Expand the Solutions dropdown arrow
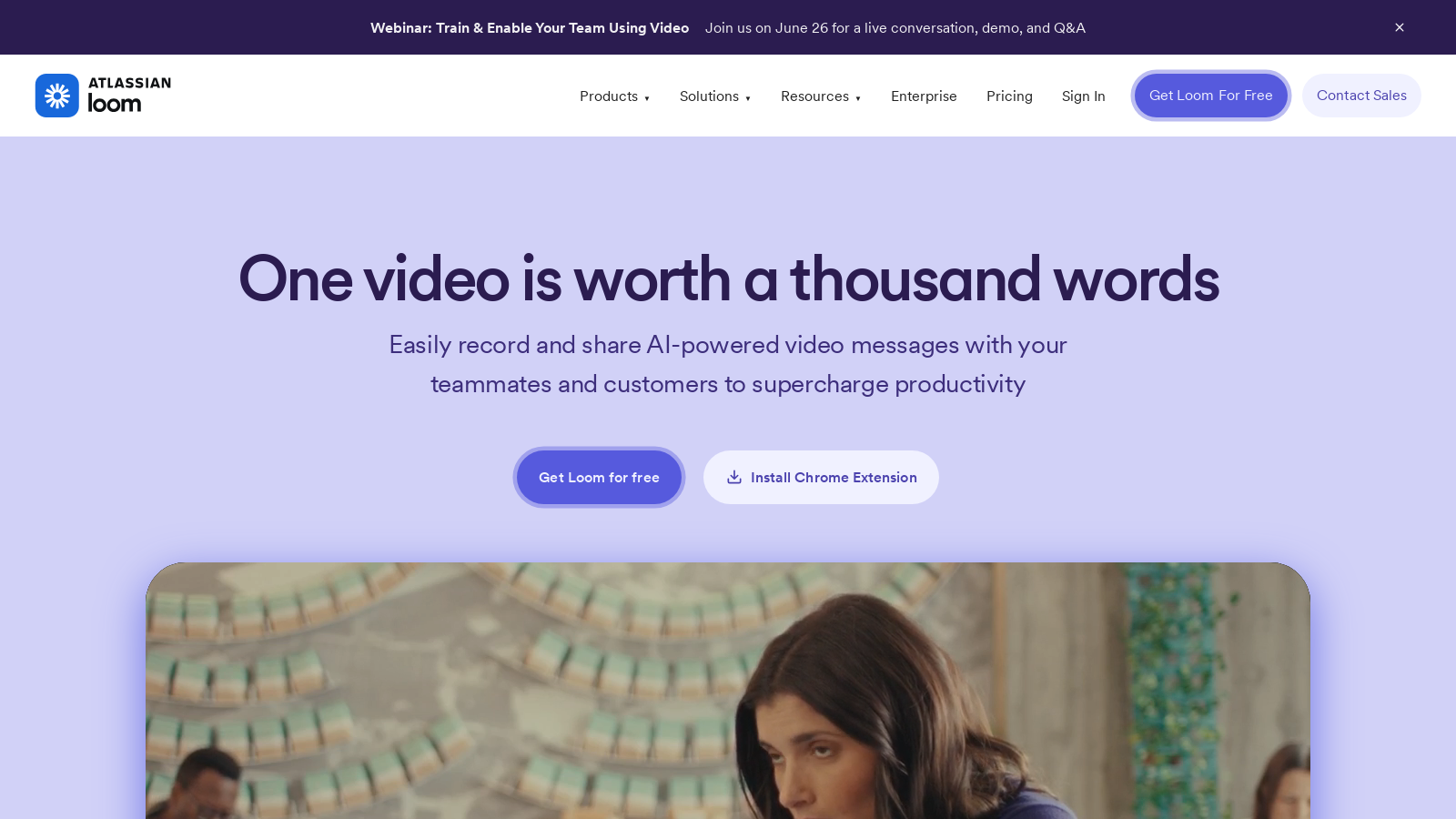 pos(748,98)
